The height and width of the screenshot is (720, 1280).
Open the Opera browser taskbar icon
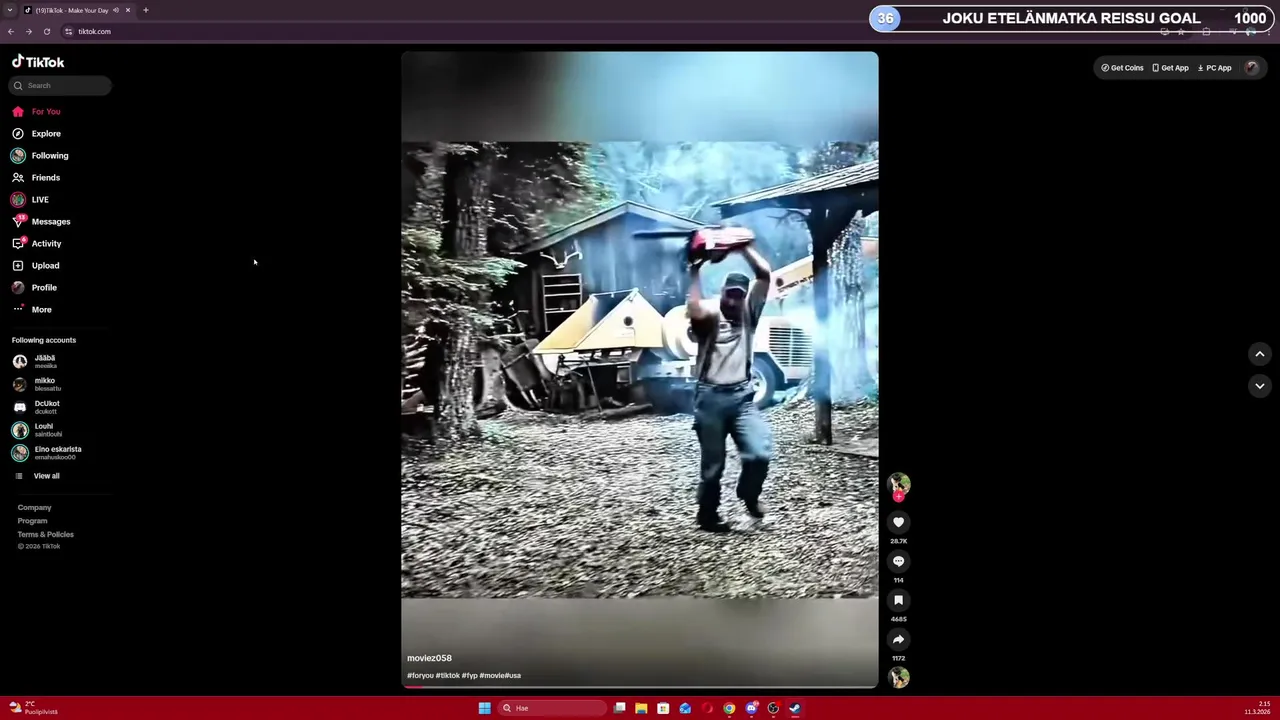click(x=707, y=708)
